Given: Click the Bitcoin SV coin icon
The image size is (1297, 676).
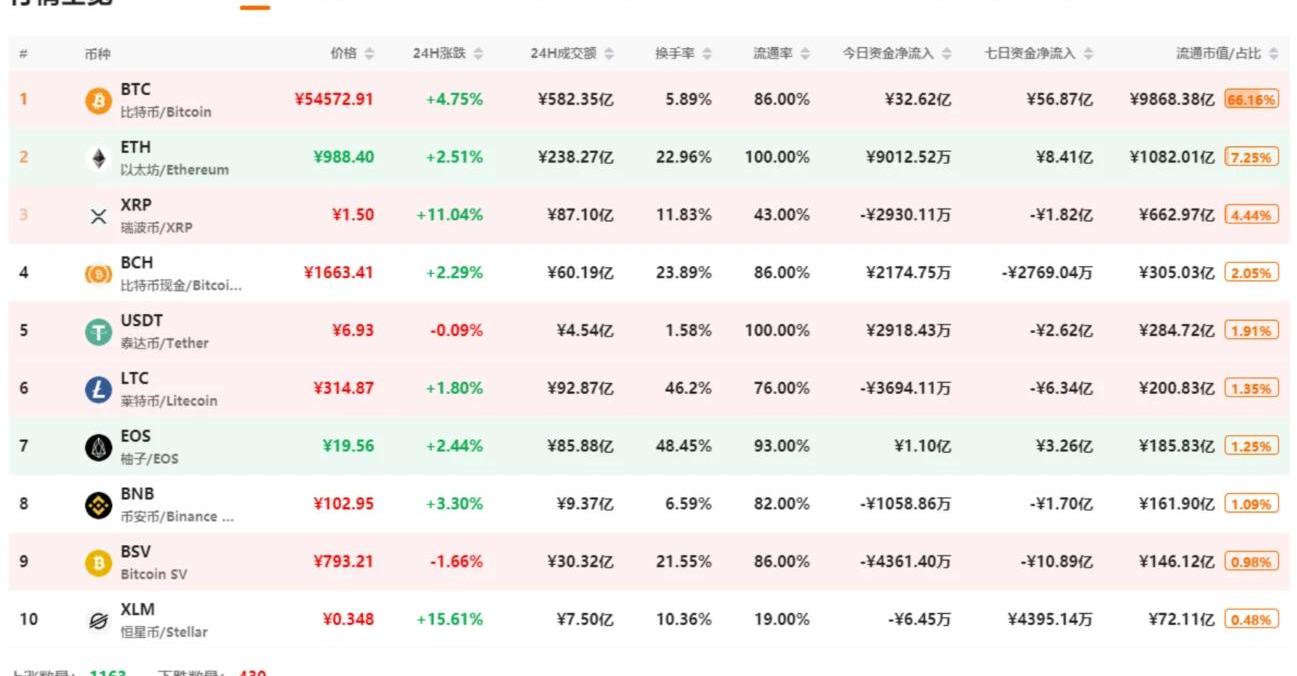Looking at the screenshot, I should coord(98,564).
